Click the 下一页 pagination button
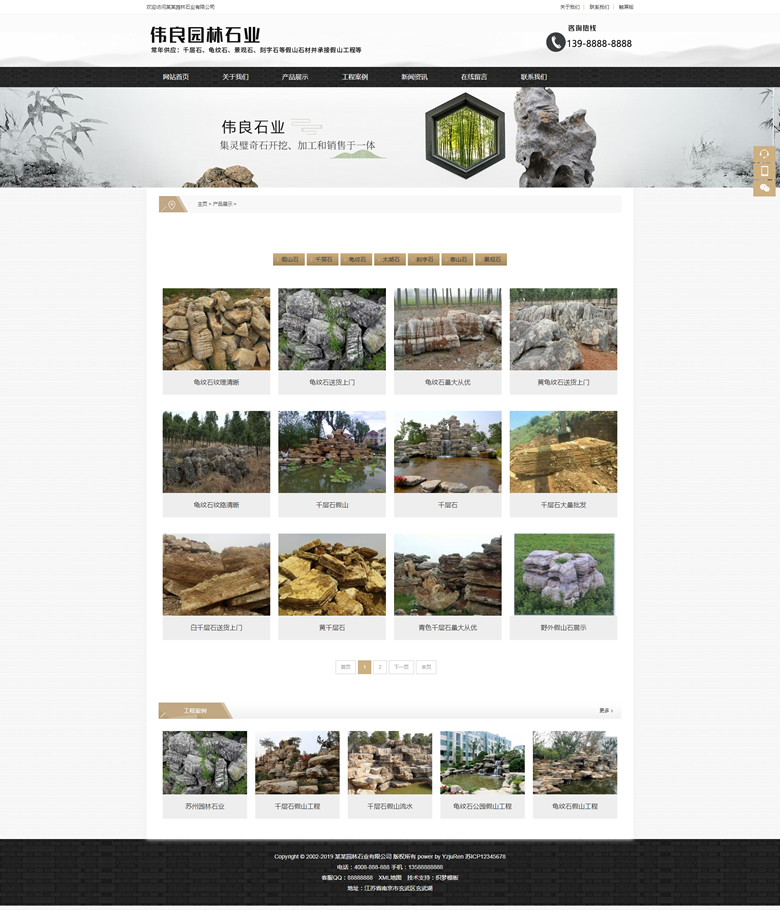 coord(400,667)
